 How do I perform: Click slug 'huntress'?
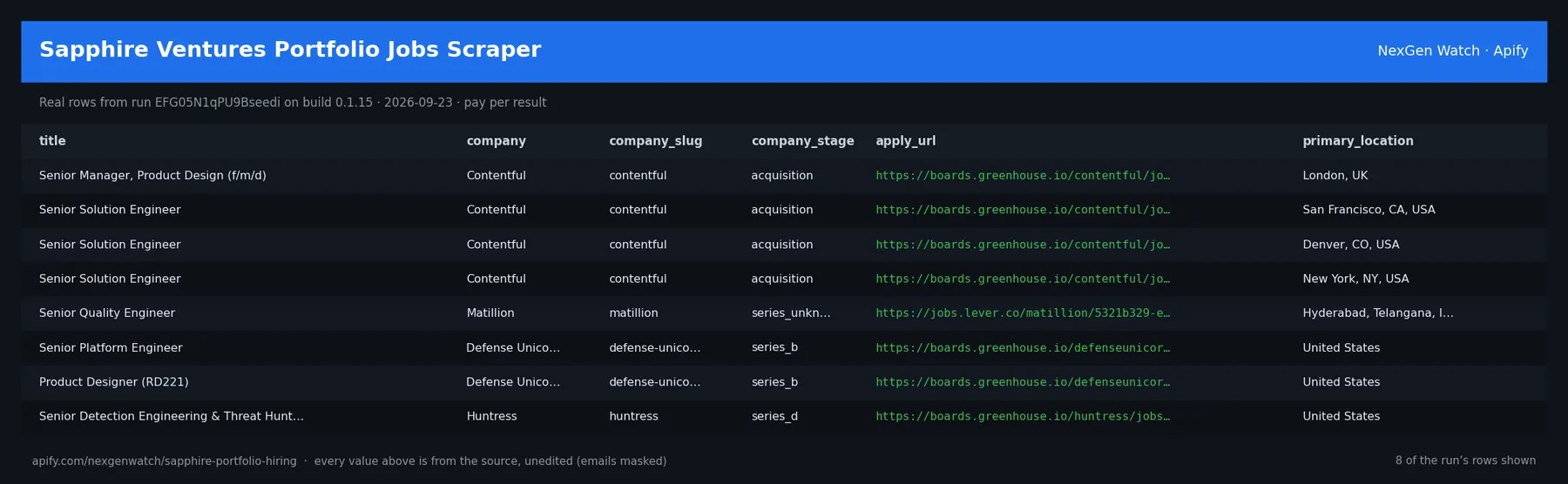[633, 416]
